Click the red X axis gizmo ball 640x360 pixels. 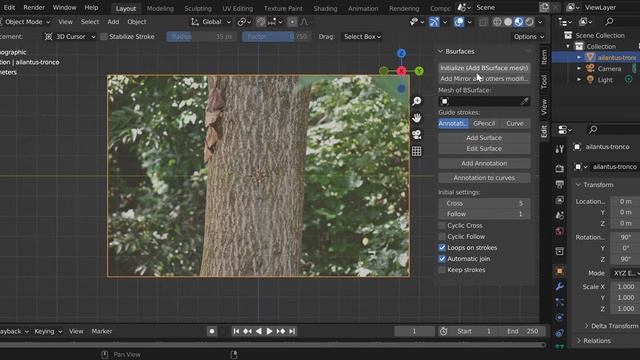(x=402, y=71)
